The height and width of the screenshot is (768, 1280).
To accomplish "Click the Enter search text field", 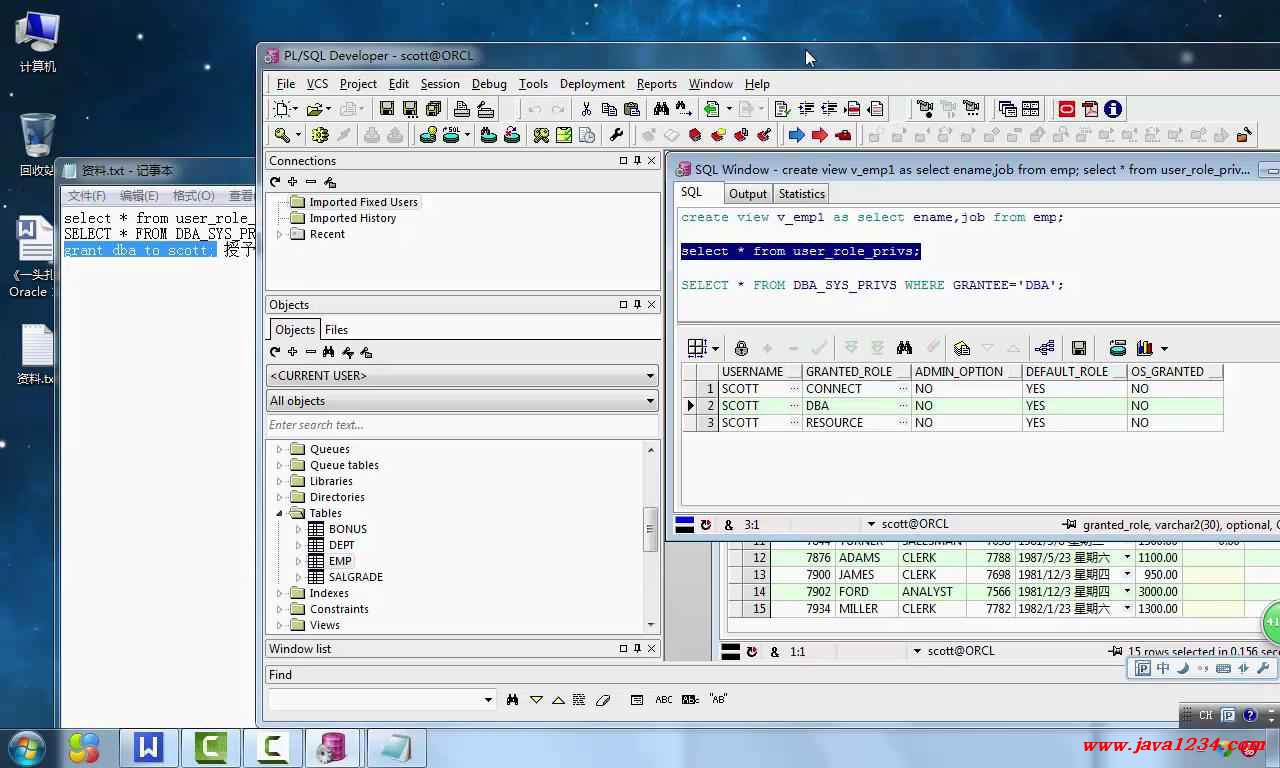I will 461,425.
